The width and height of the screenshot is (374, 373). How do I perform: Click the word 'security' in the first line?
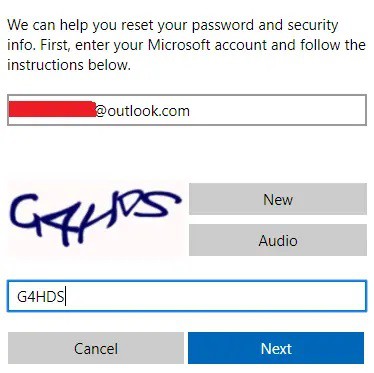click(312, 26)
